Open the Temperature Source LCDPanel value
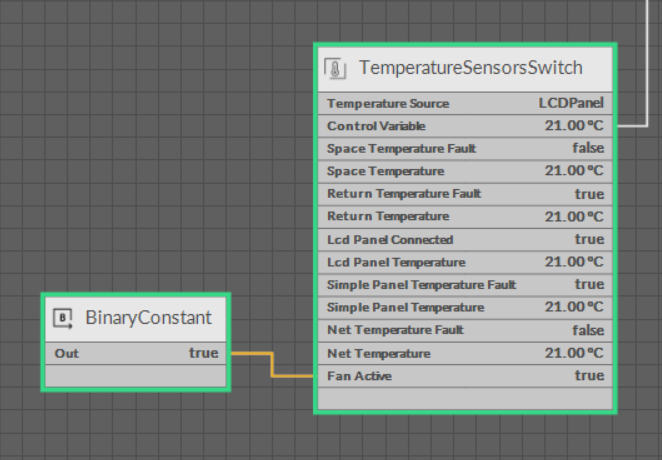Image resolution: width=662 pixels, height=460 pixels. 571,103
